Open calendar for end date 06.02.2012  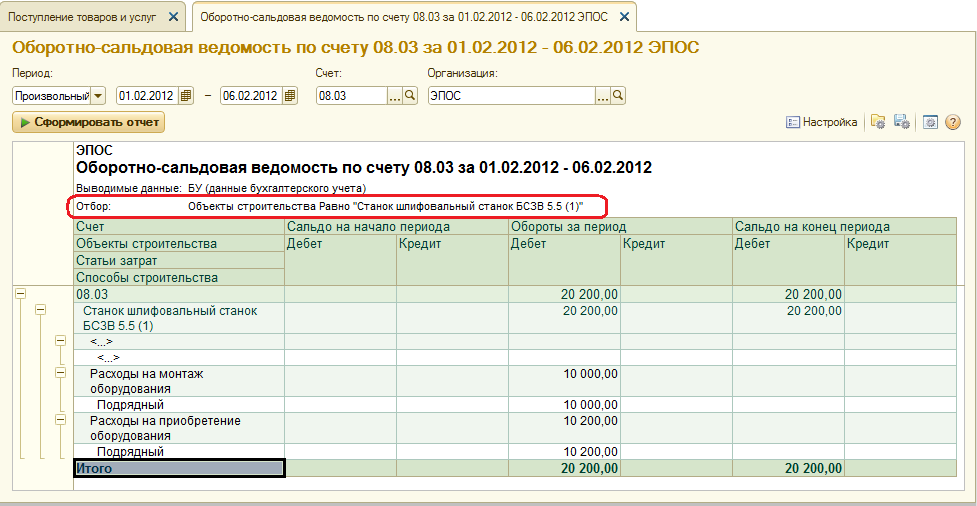(x=290, y=96)
